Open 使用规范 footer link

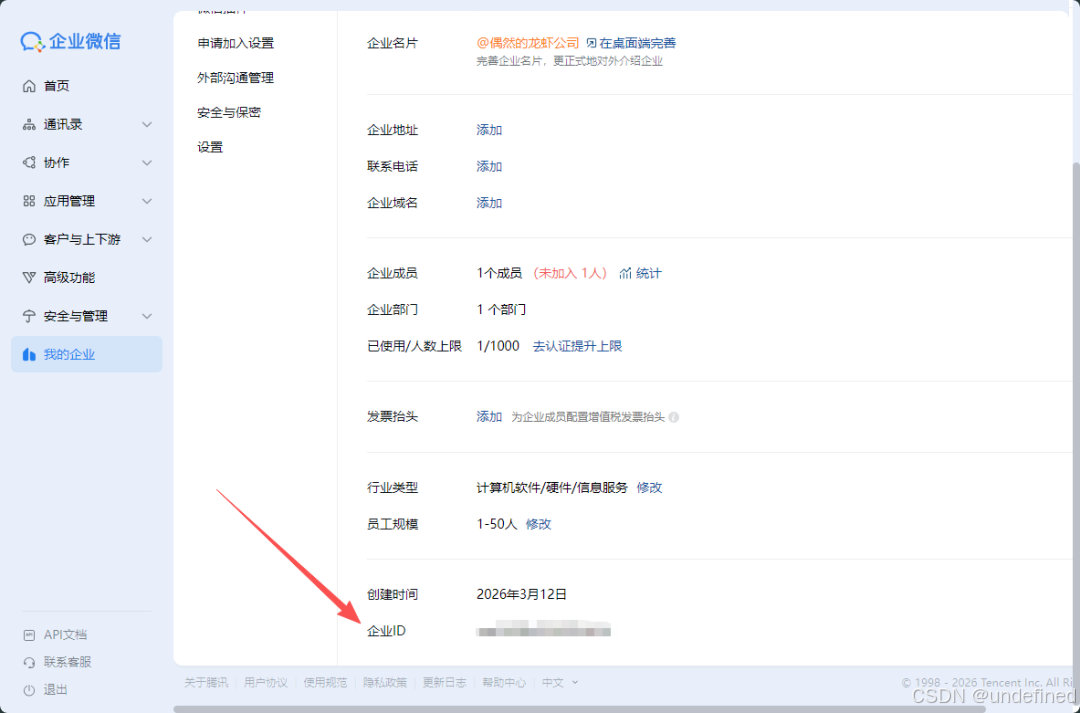(x=325, y=683)
